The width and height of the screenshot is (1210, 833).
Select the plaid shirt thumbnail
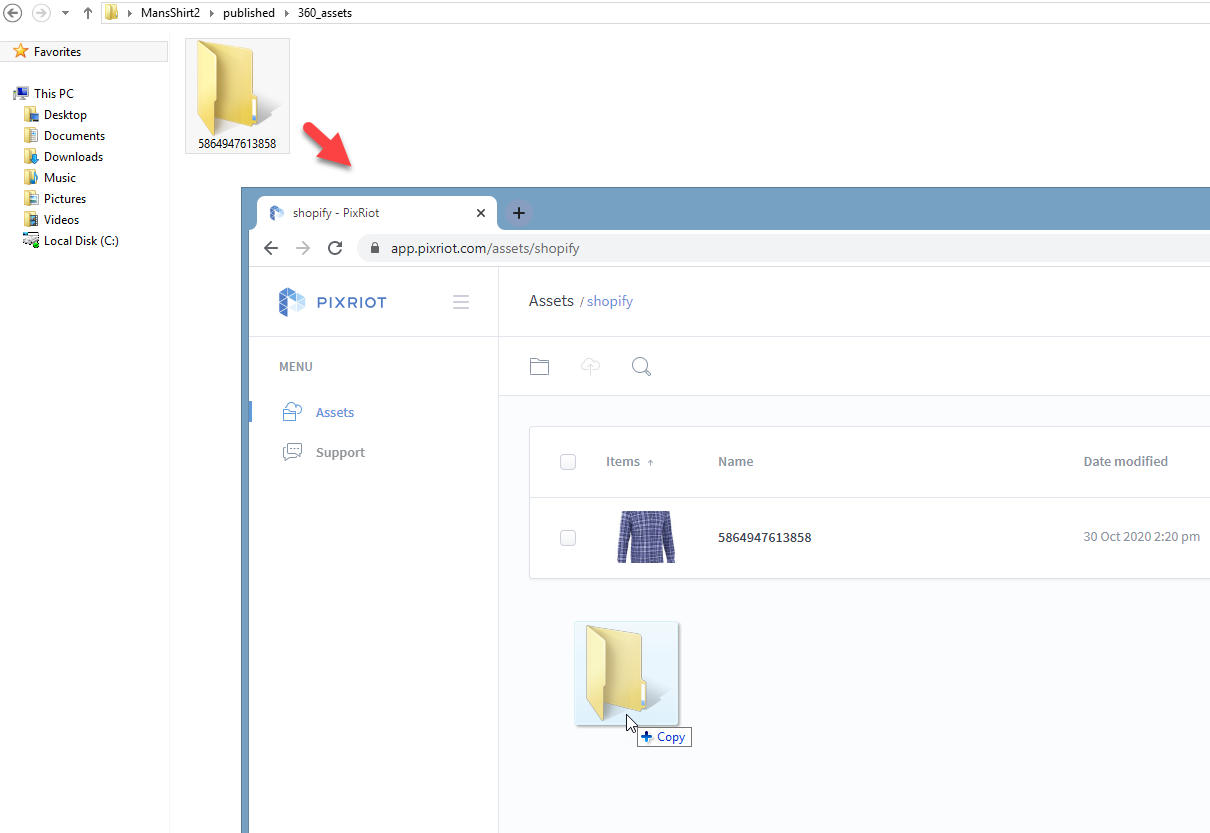click(x=645, y=537)
